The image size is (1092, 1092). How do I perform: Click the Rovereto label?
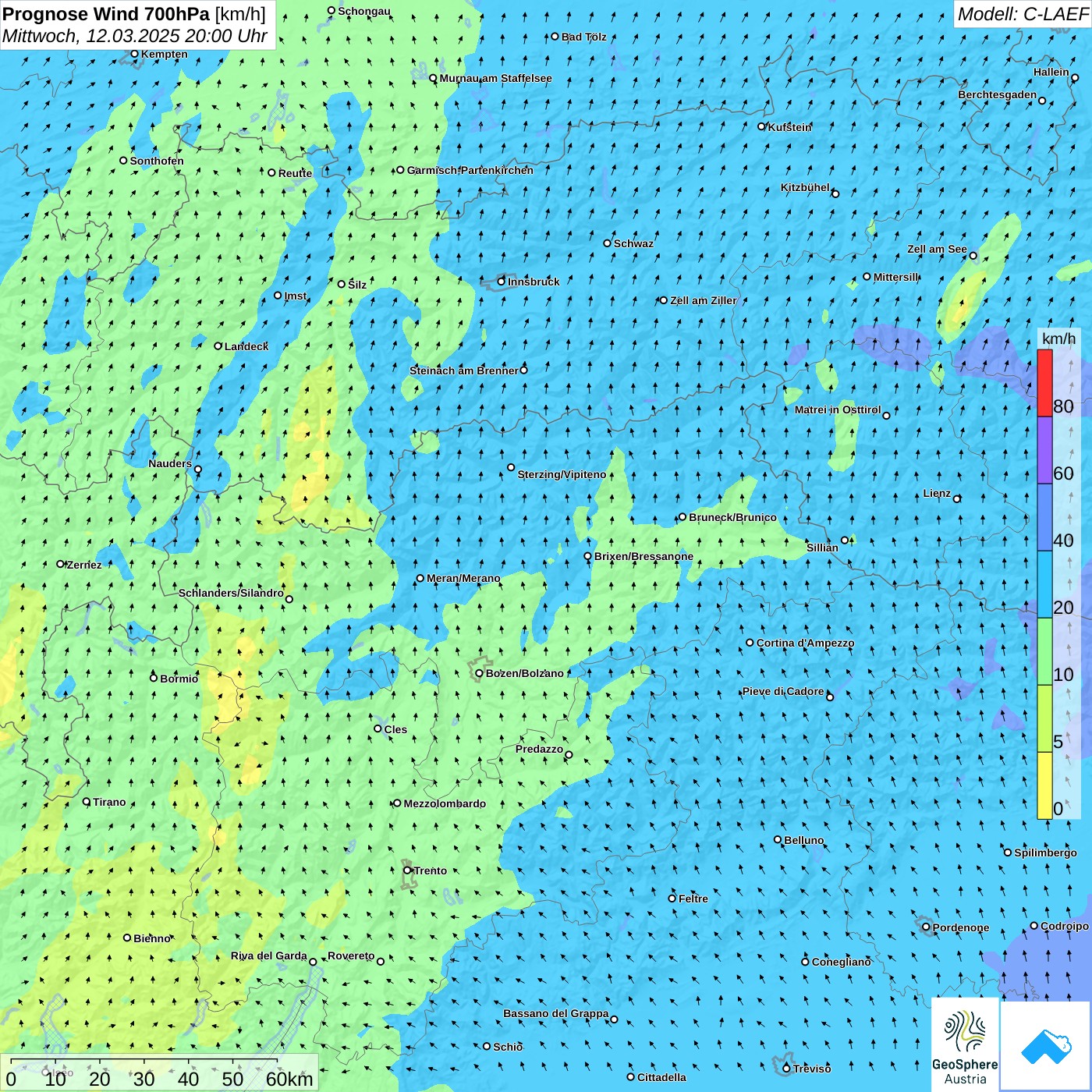tap(351, 955)
